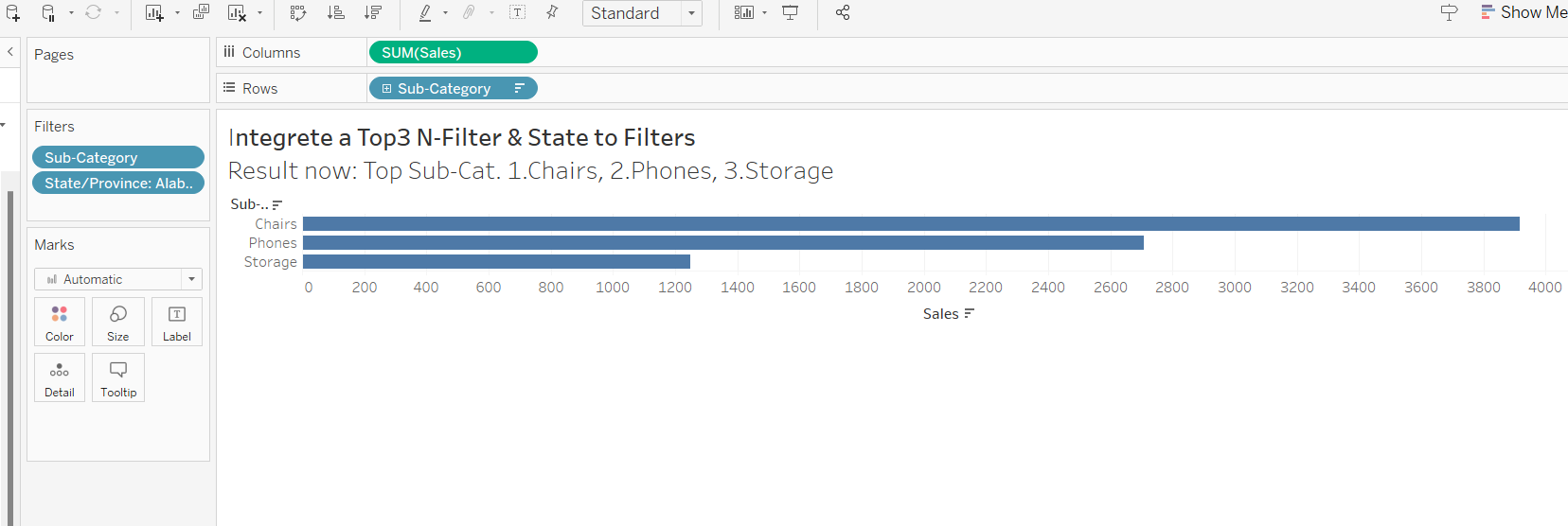Click the Share workbook icon
Image resolution: width=1568 pixels, height=526 pixels.
[x=843, y=13]
